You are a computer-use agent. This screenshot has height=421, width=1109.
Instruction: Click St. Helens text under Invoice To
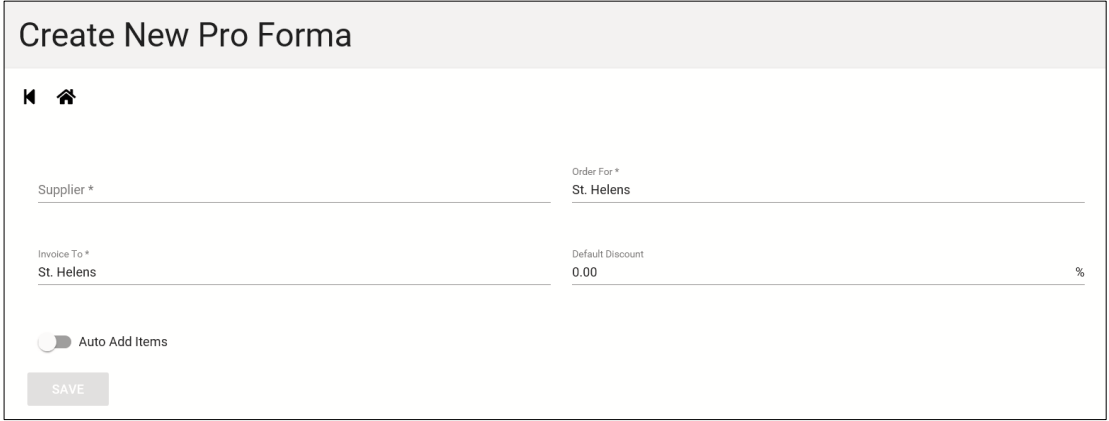(67, 272)
